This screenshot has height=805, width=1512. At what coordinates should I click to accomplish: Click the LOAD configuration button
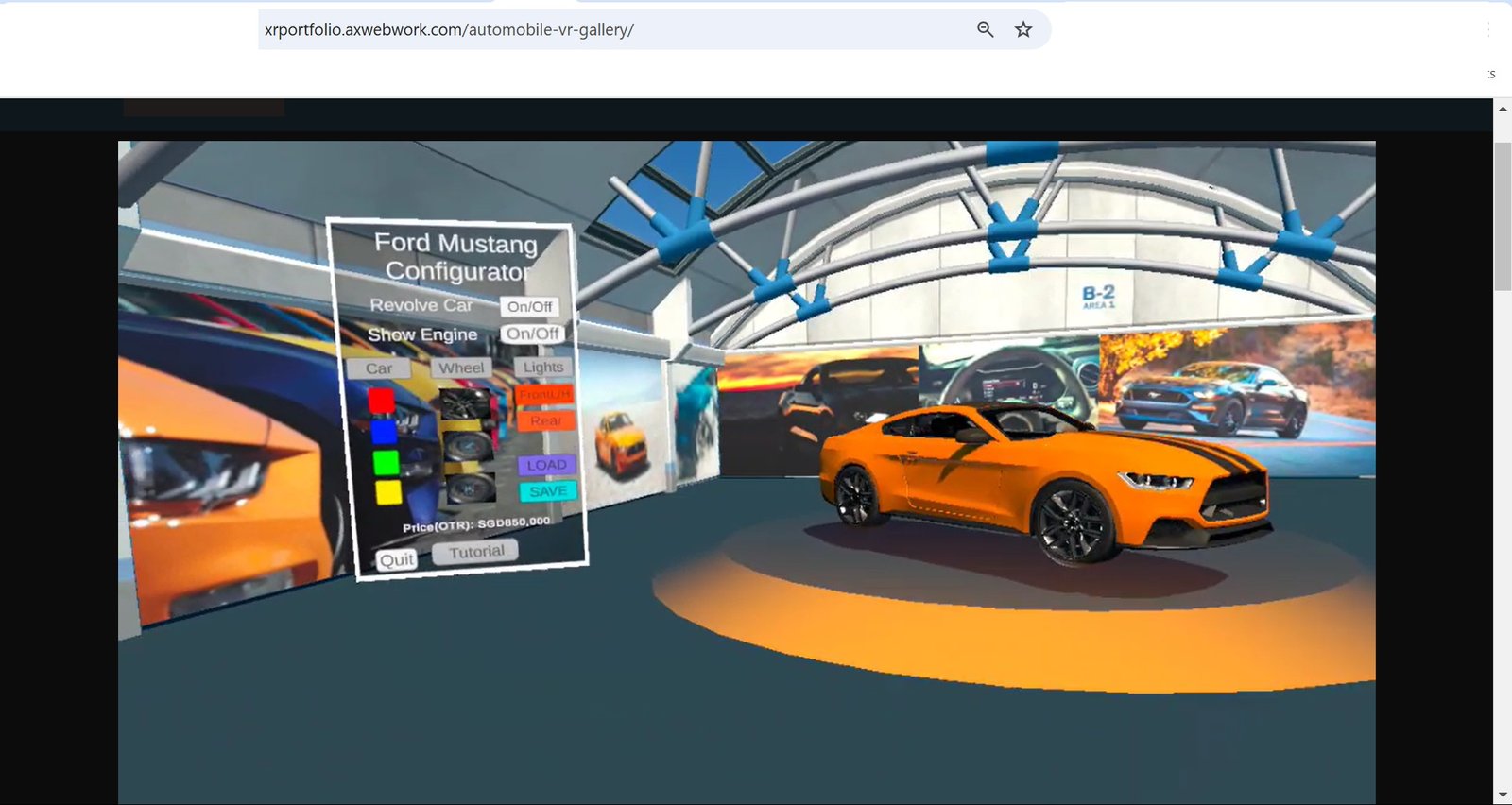[546, 465]
